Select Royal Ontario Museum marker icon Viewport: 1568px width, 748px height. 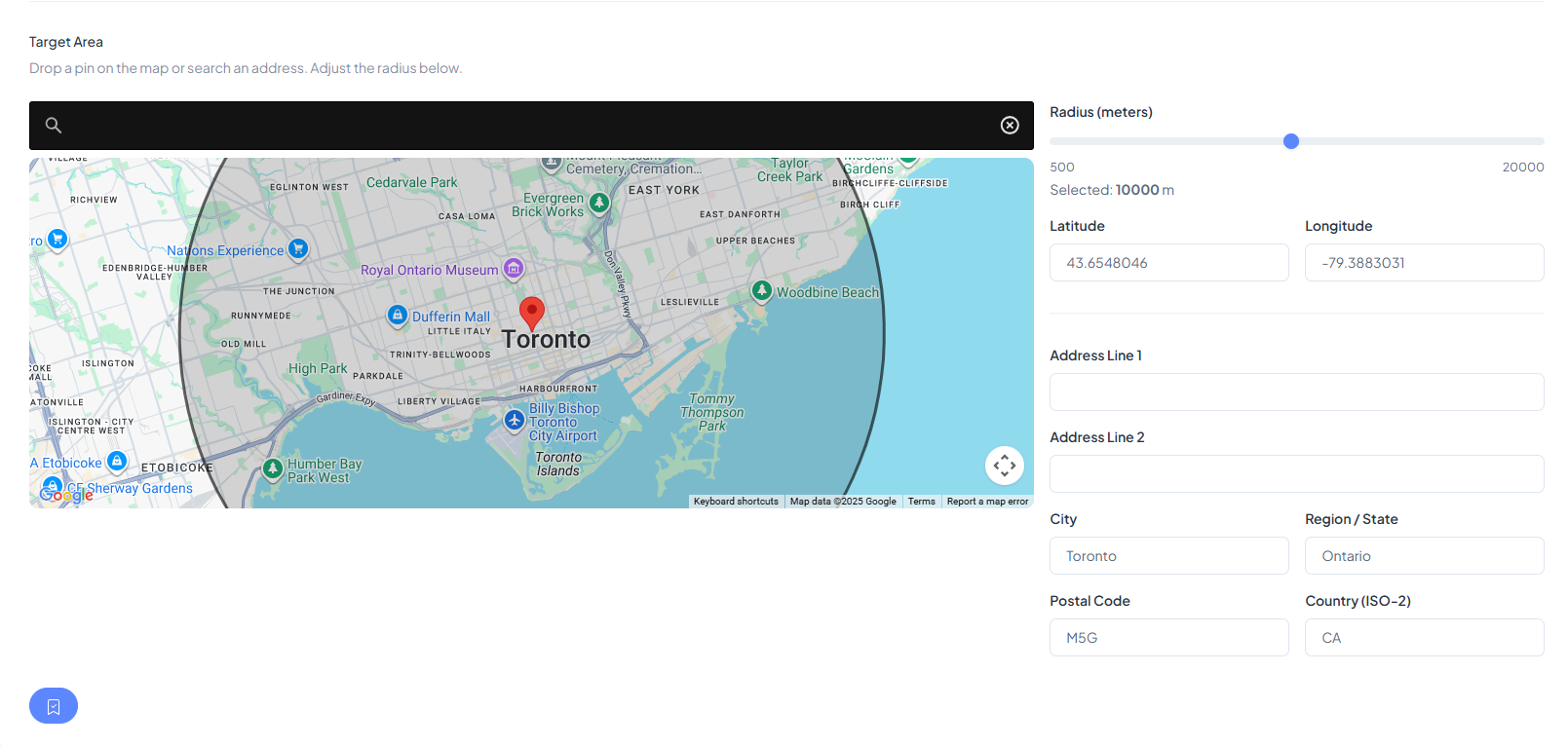click(x=514, y=268)
